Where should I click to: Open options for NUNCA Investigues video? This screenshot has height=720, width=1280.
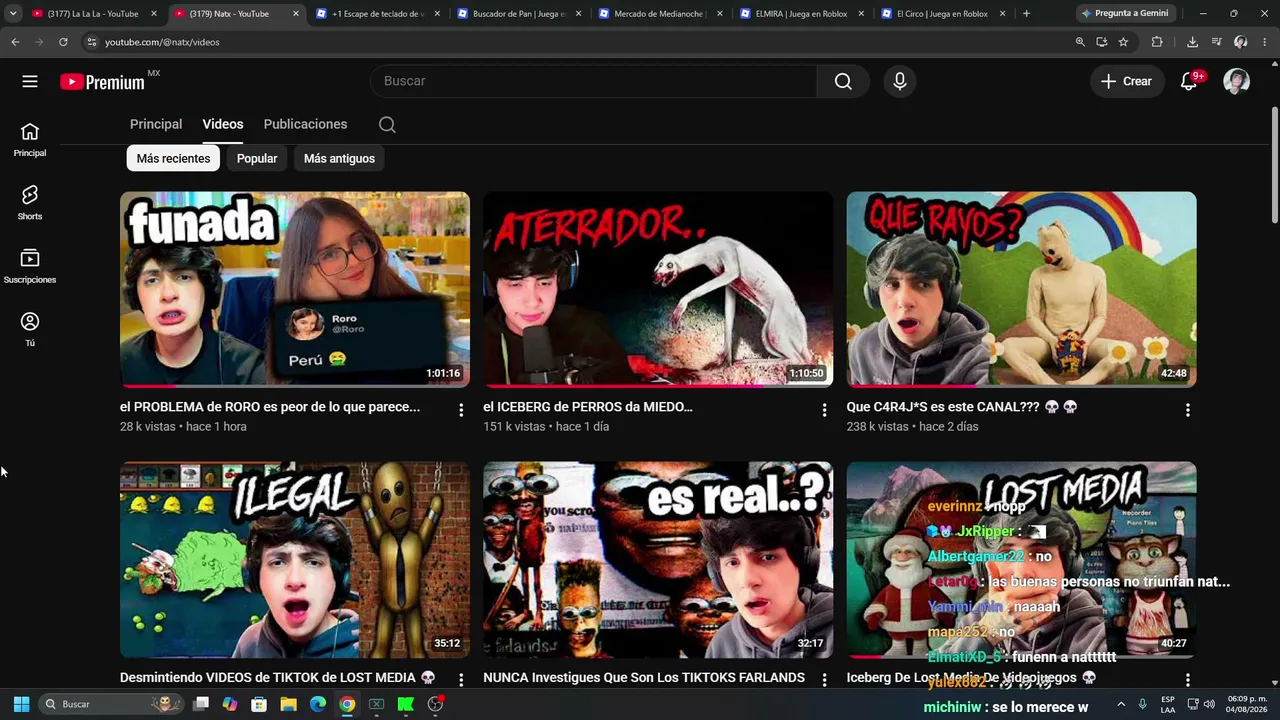coord(824,680)
